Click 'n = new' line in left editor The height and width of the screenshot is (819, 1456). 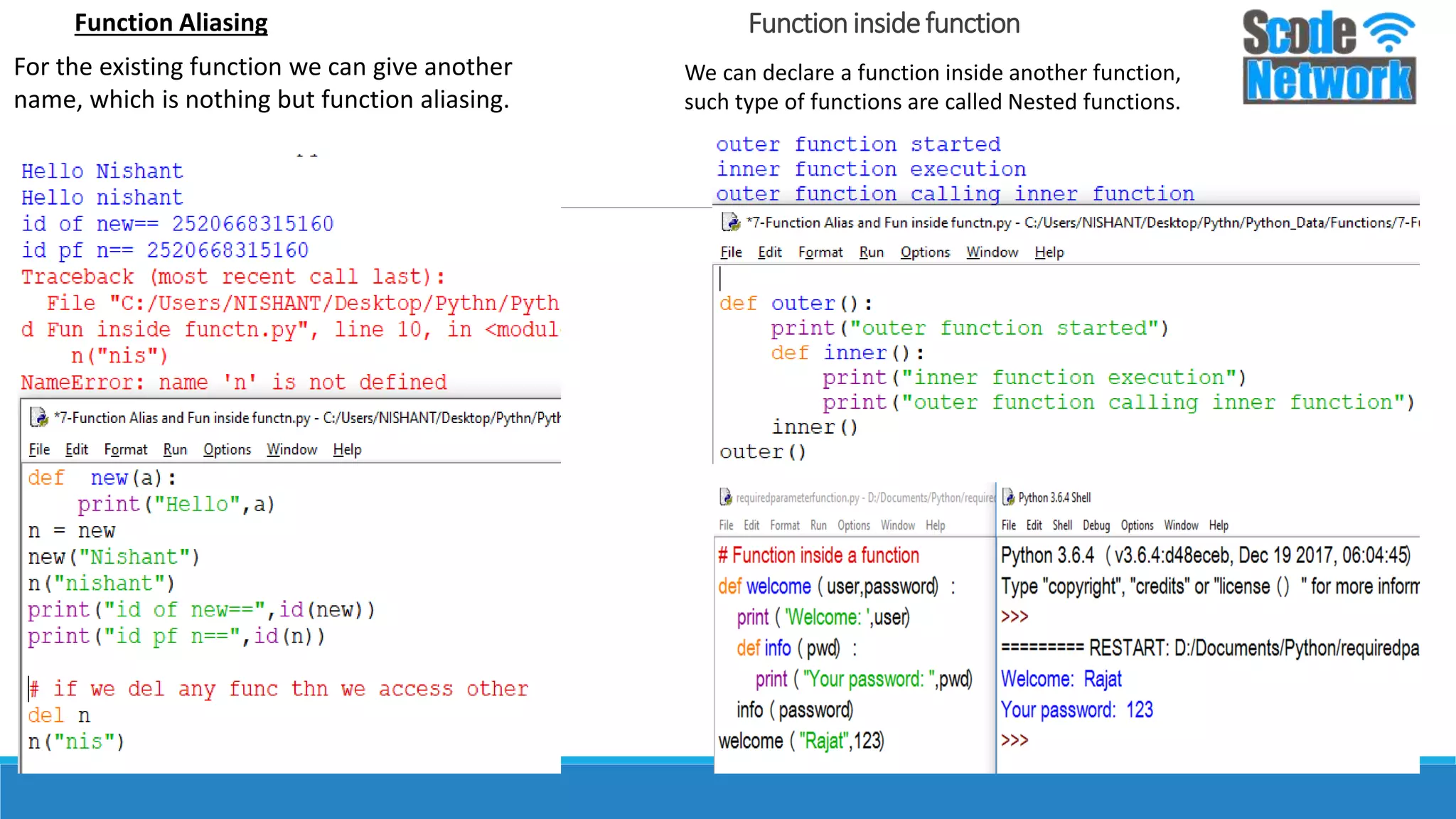[71, 531]
